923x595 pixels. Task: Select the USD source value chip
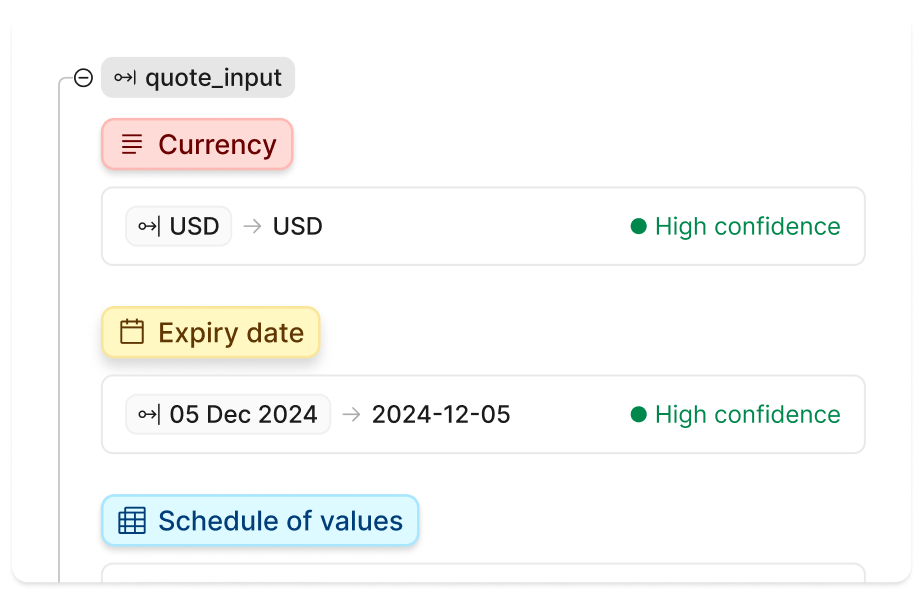click(x=179, y=227)
